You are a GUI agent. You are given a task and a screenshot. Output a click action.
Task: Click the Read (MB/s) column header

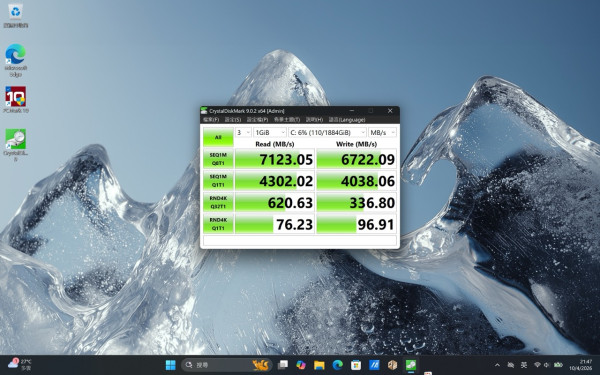point(275,144)
